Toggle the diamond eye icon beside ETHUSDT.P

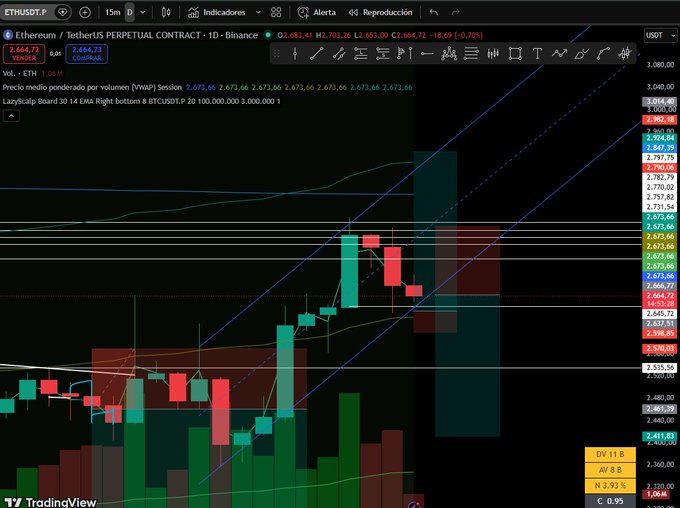pos(62,13)
